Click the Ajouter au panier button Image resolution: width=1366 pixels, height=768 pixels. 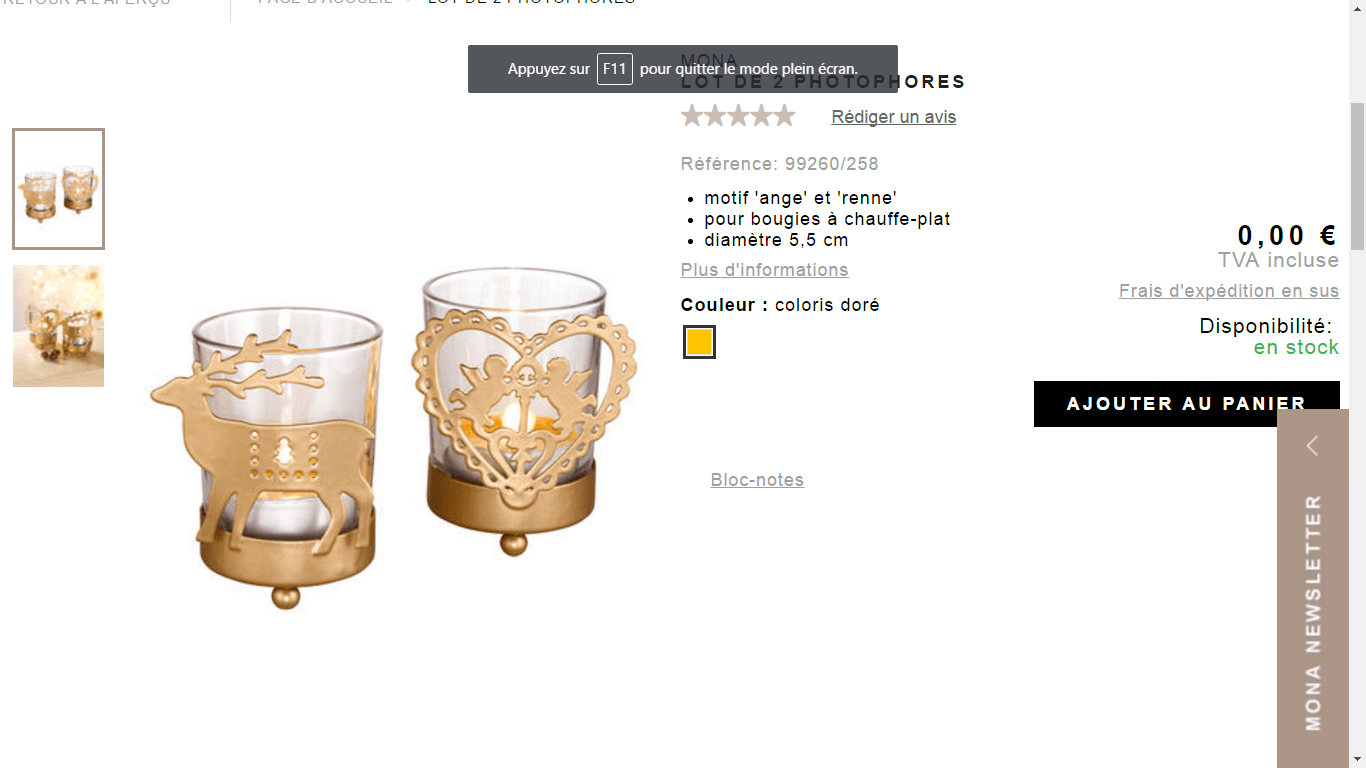[x=1187, y=404]
